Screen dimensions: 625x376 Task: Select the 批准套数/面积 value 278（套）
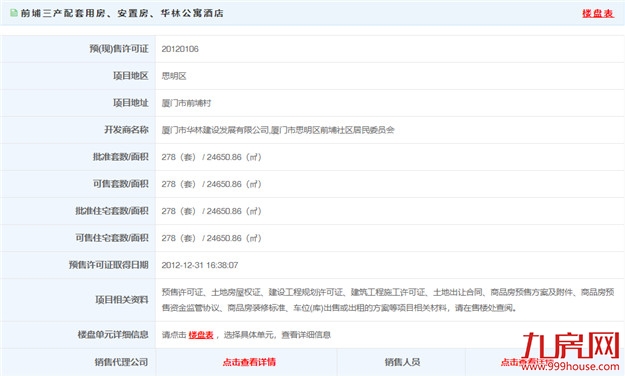click(x=179, y=157)
